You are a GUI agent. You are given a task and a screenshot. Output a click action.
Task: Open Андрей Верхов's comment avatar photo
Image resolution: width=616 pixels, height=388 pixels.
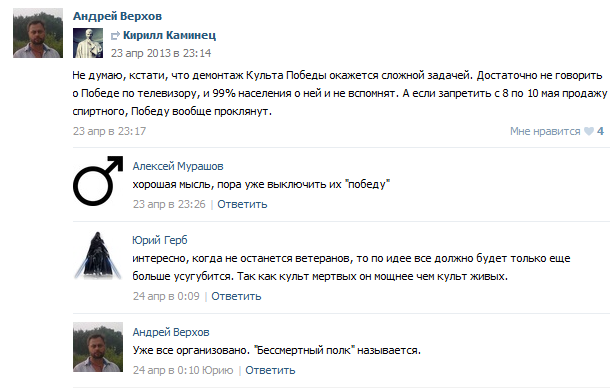coord(98,347)
